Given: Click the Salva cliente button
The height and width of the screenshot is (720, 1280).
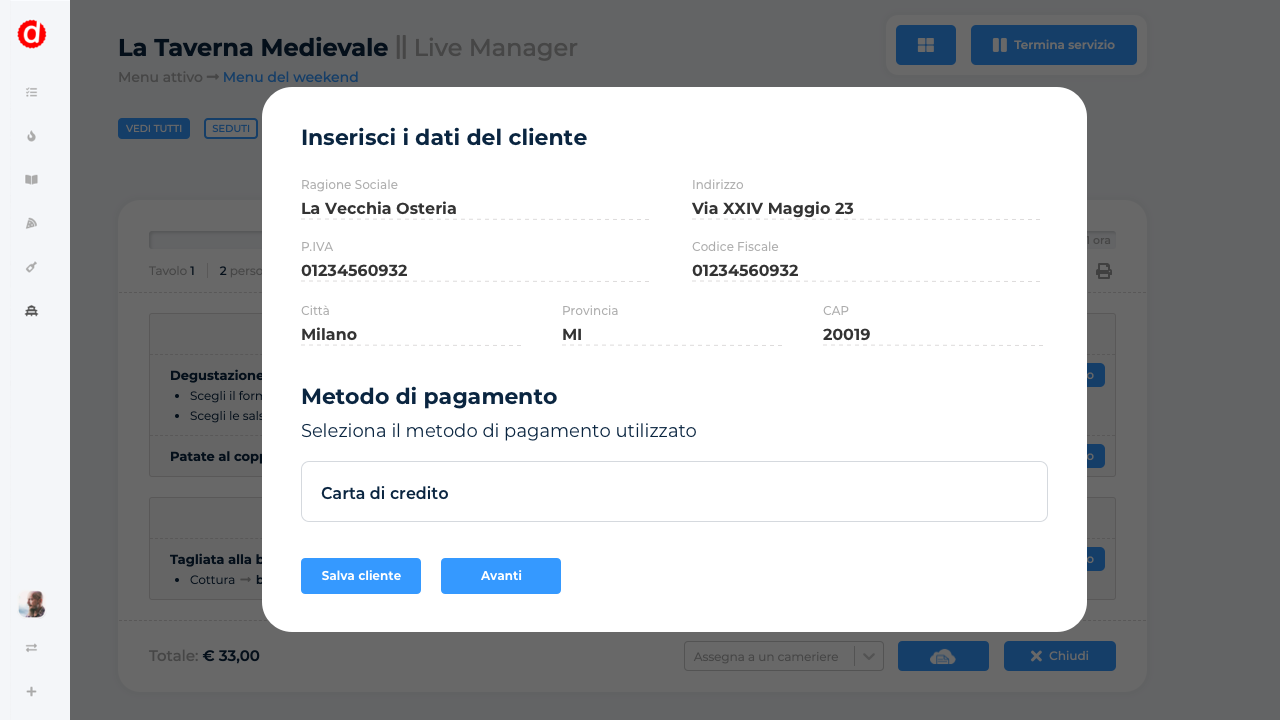Looking at the screenshot, I should 361,576.
